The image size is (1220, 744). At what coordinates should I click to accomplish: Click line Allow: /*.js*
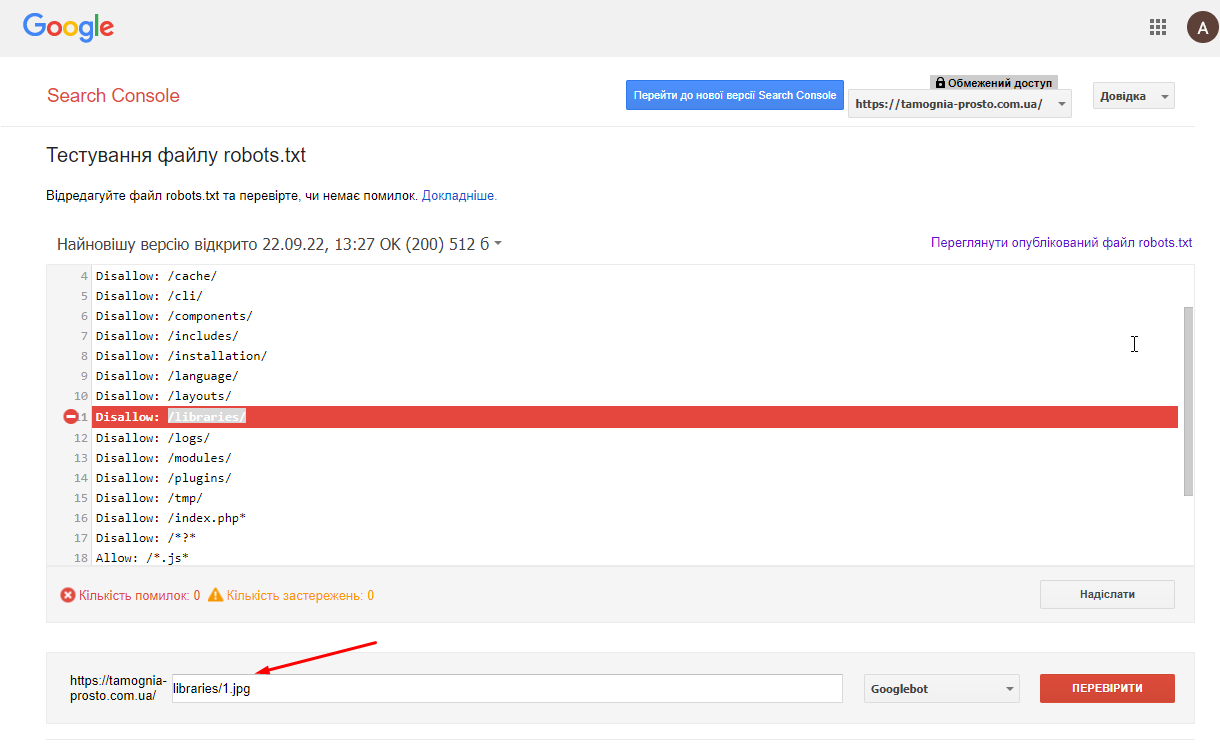click(142, 558)
